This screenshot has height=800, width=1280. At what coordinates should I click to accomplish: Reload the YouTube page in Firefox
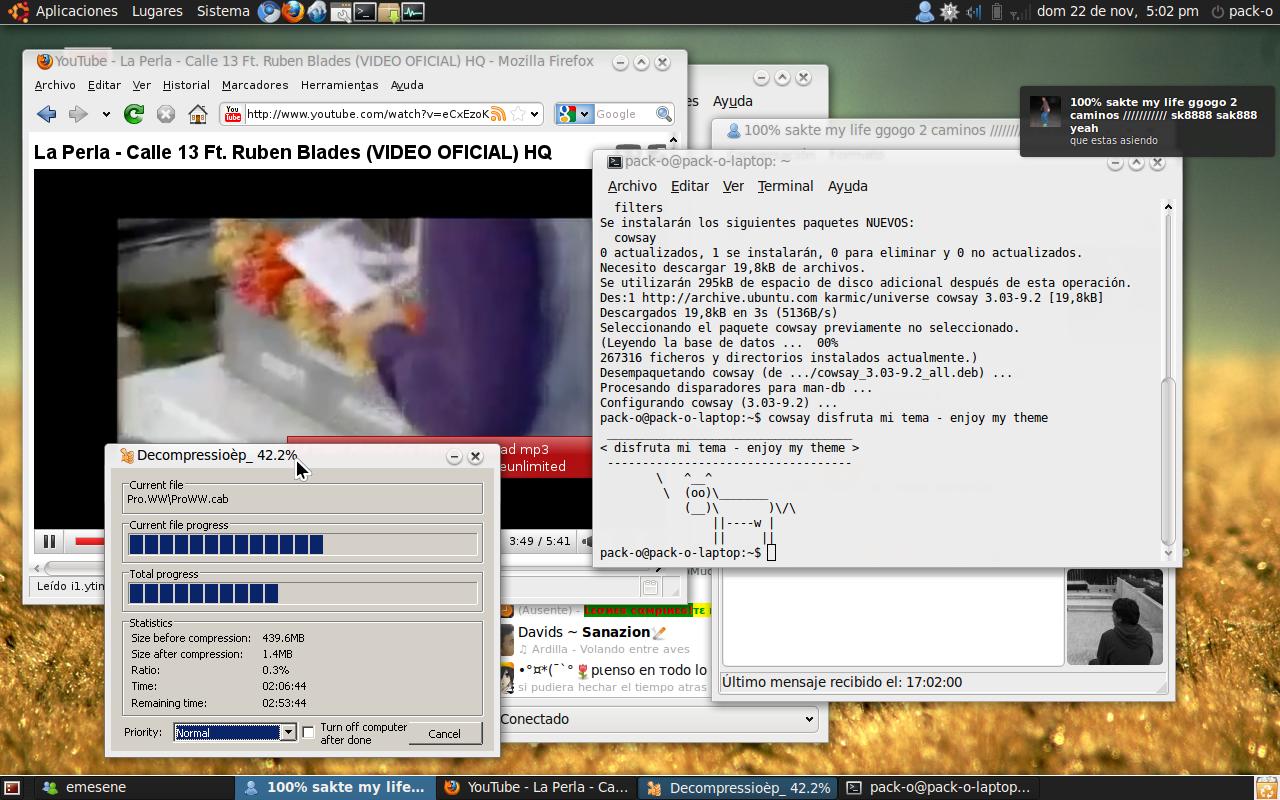[133, 114]
